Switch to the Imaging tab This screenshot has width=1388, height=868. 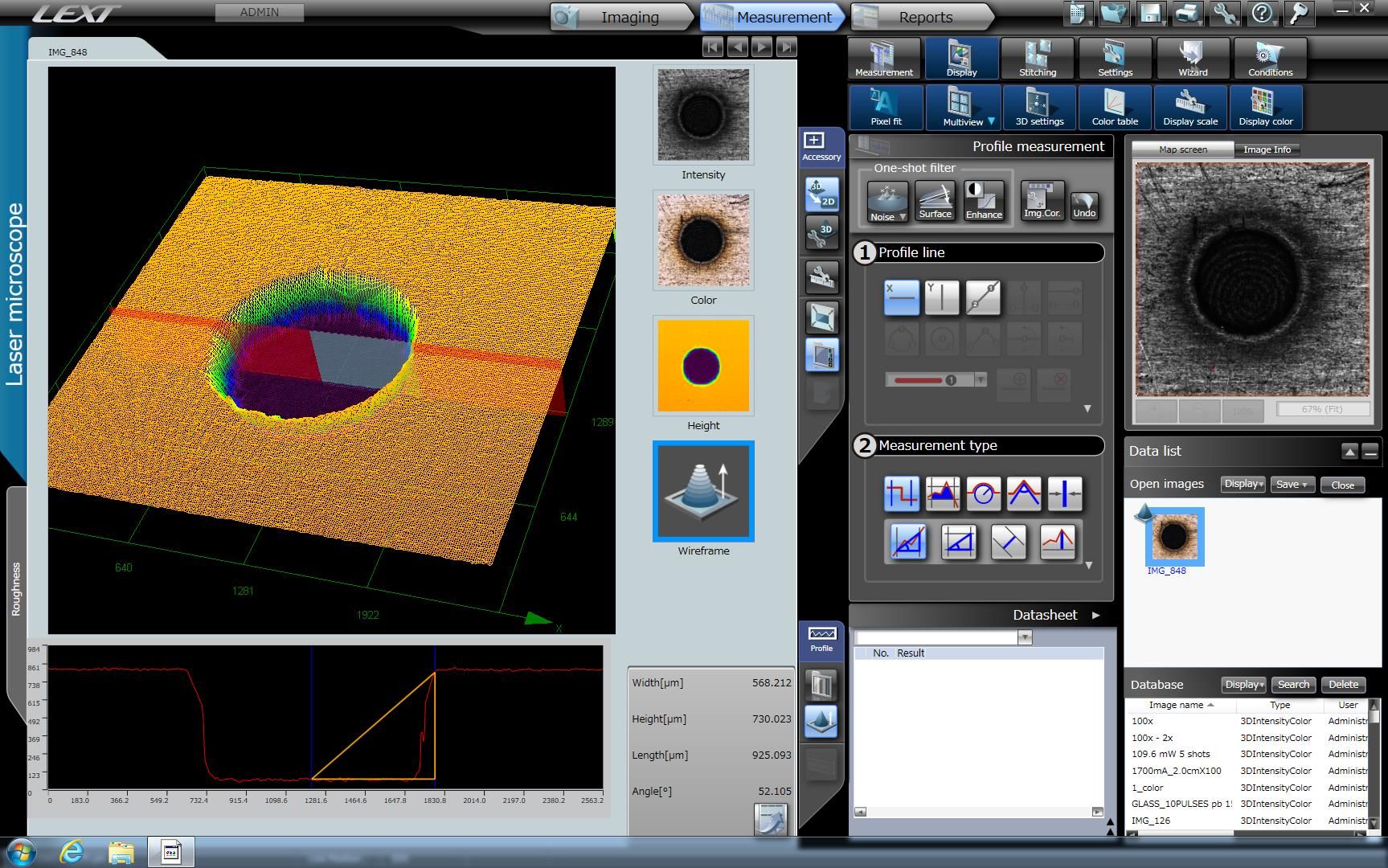(x=622, y=17)
